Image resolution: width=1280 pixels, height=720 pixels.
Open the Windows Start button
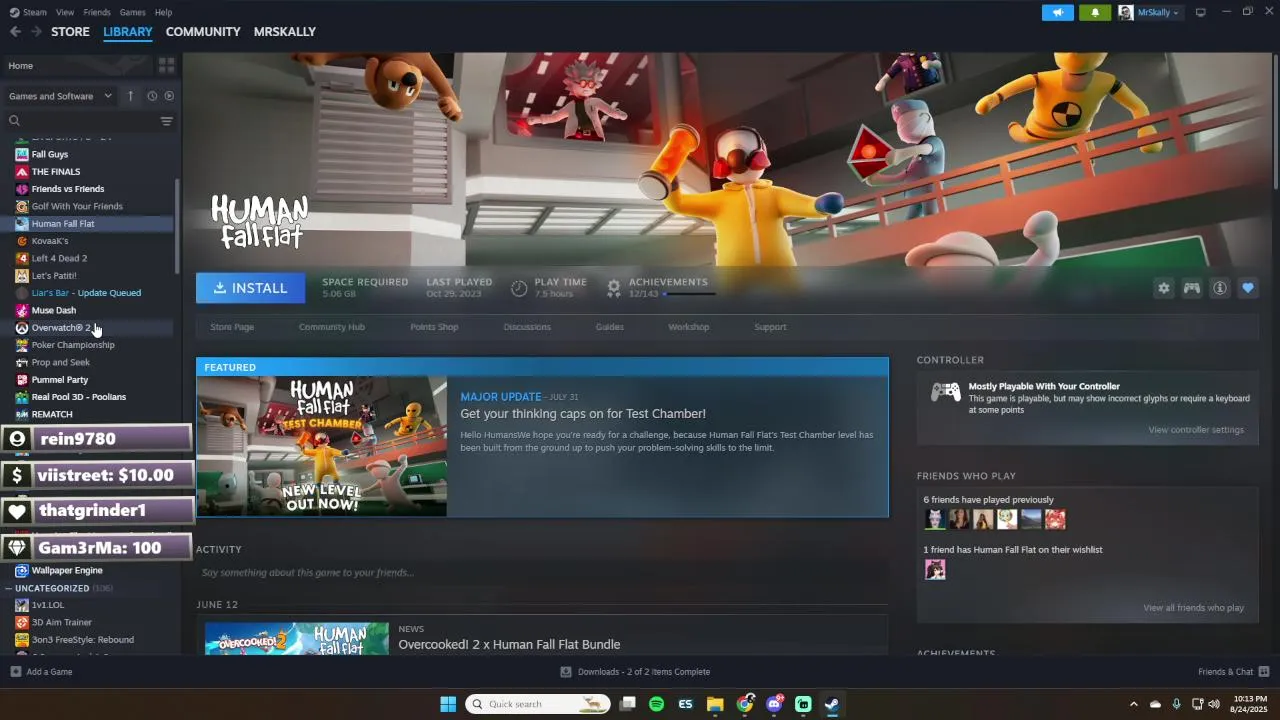pyautogui.click(x=448, y=704)
